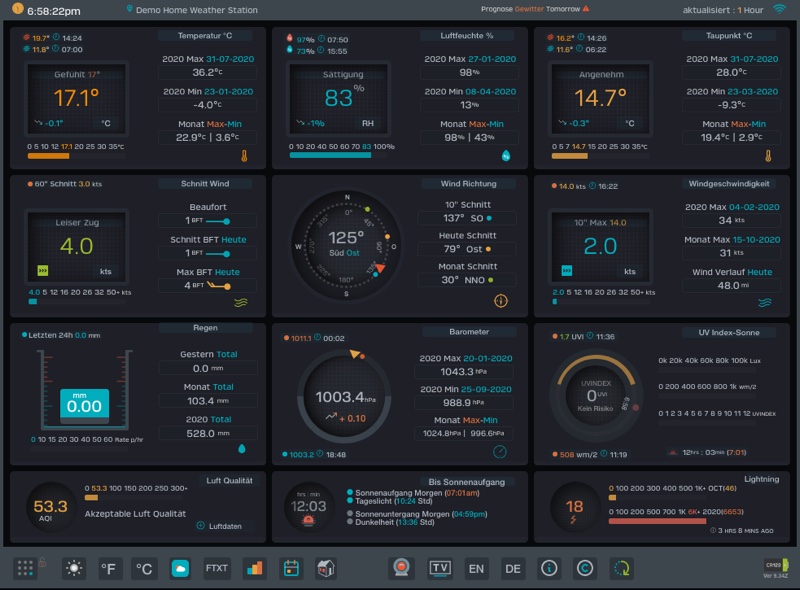
Task: Click the Taupunkt °C panel title
Action: click(x=729, y=36)
